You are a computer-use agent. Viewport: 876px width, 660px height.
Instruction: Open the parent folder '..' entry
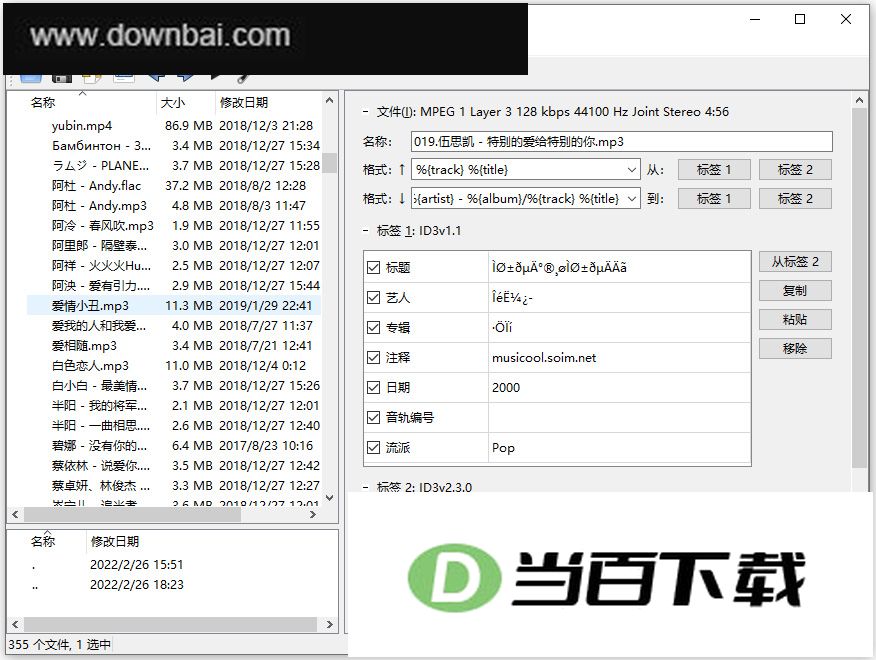click(36, 585)
